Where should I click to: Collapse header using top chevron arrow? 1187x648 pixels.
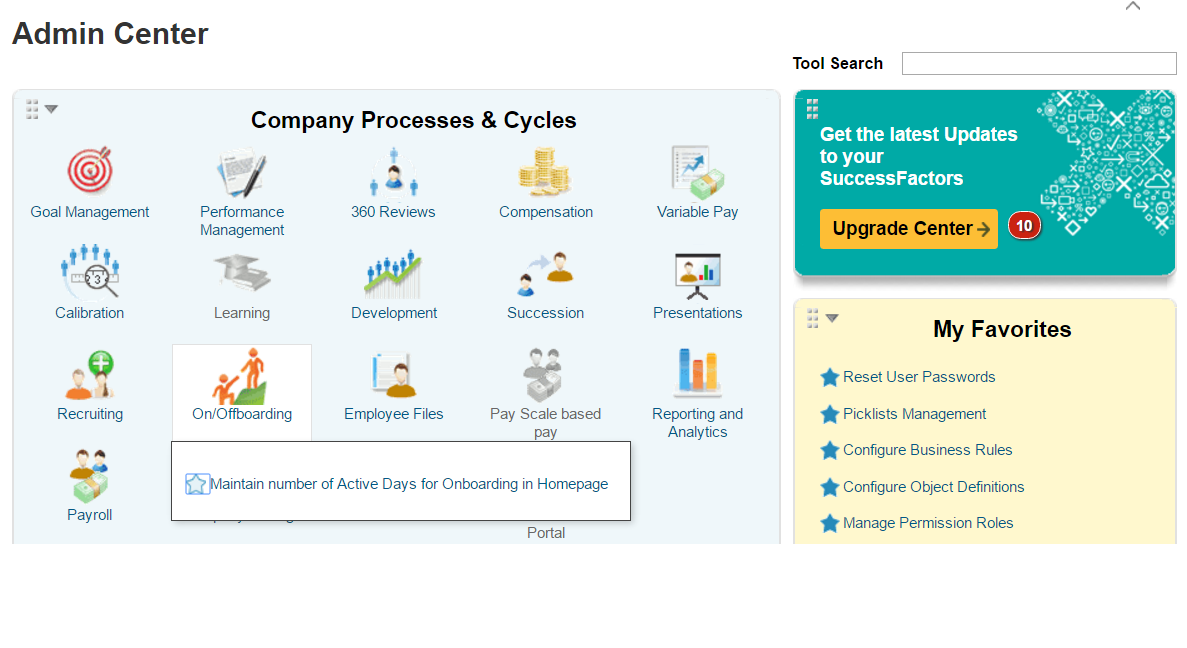point(1132,6)
